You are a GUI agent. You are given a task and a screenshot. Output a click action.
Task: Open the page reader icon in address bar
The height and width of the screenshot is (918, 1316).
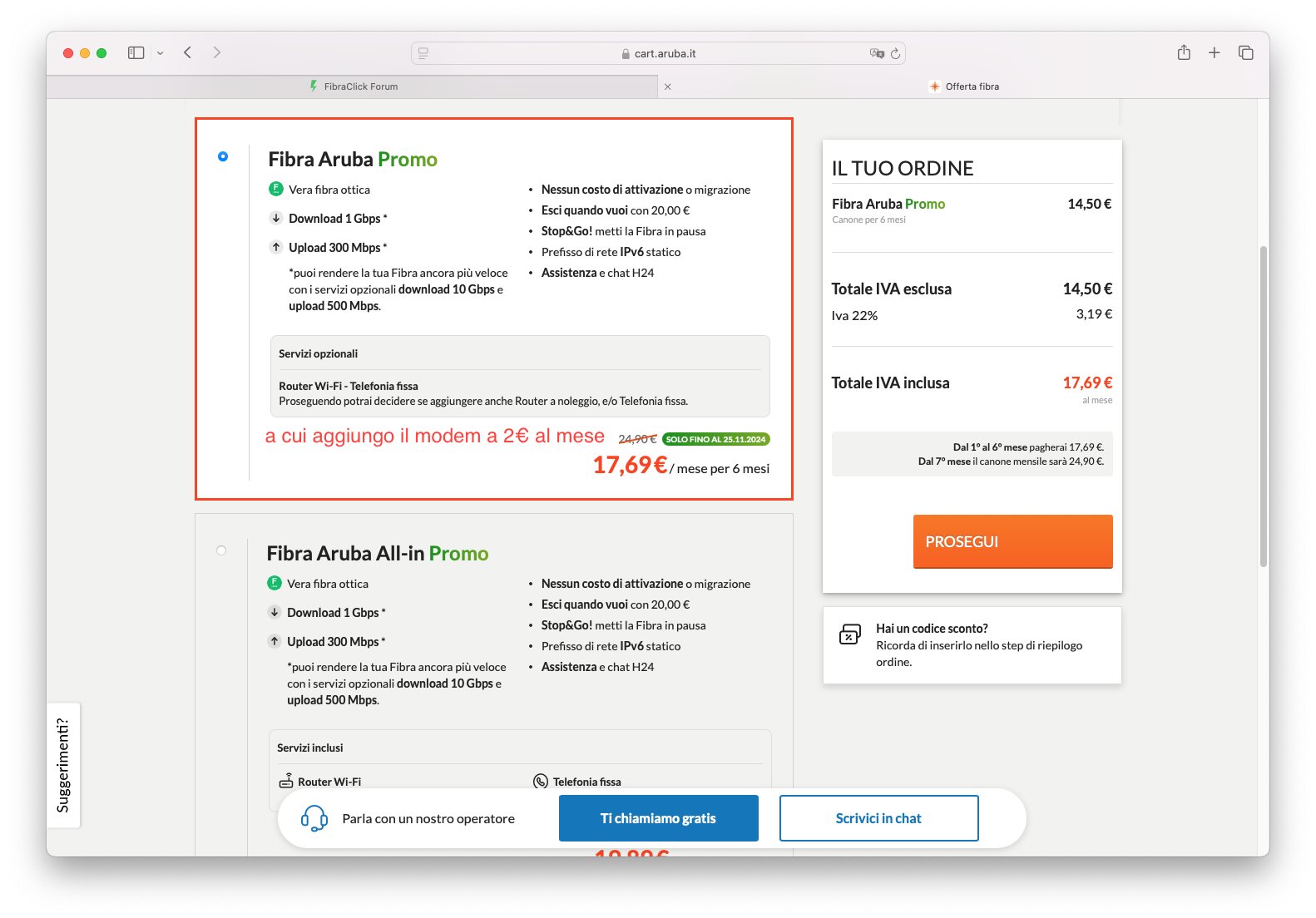[423, 53]
